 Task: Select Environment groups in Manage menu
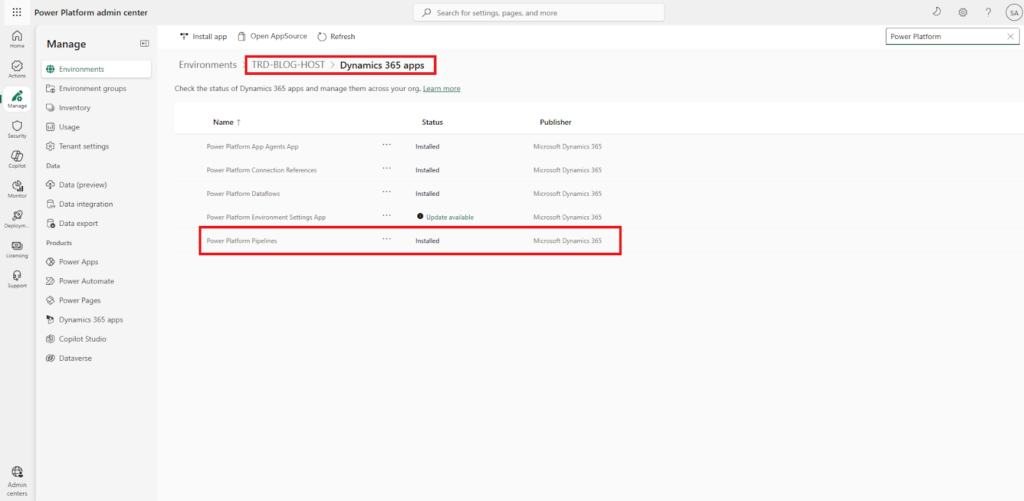point(92,88)
